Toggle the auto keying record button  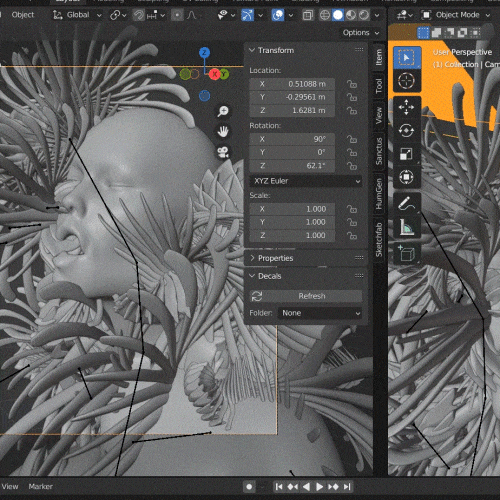249,487
